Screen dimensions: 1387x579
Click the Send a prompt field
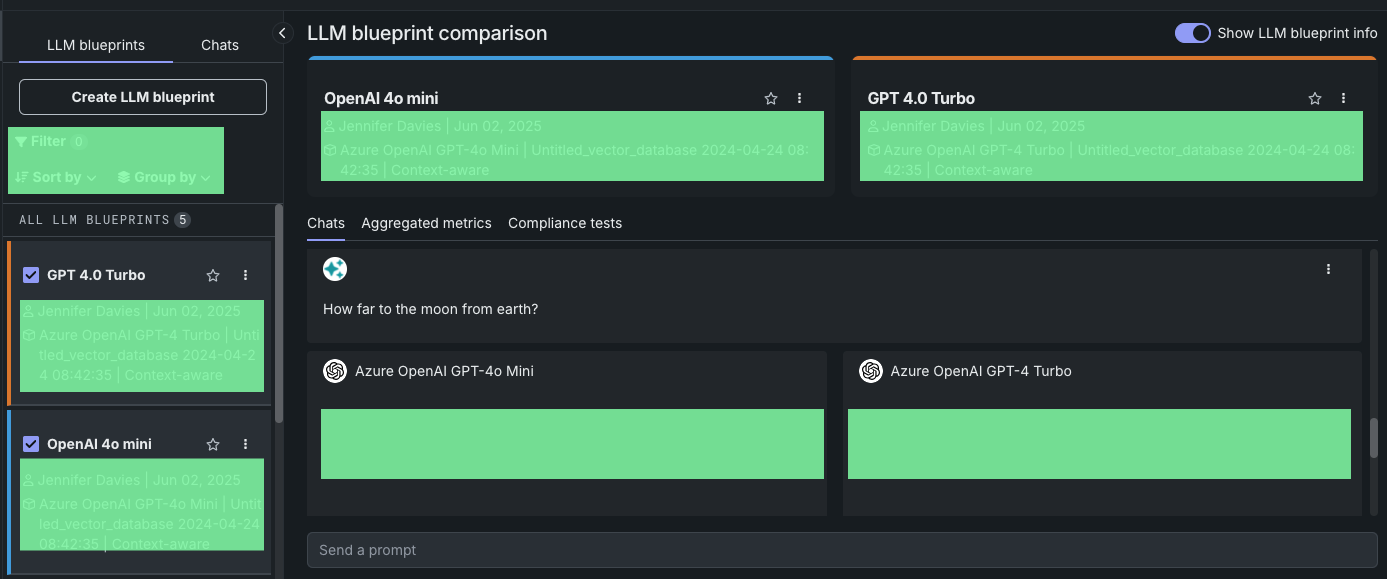point(841,550)
